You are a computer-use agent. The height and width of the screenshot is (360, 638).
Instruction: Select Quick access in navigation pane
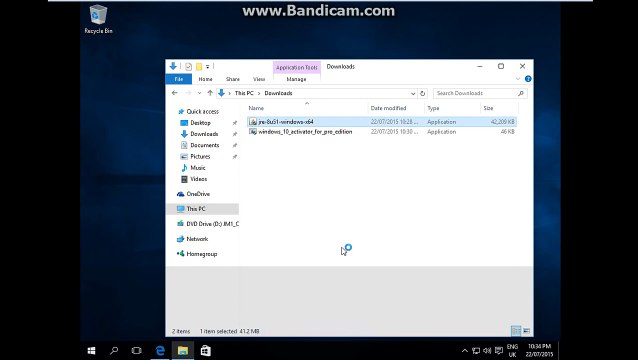203,111
